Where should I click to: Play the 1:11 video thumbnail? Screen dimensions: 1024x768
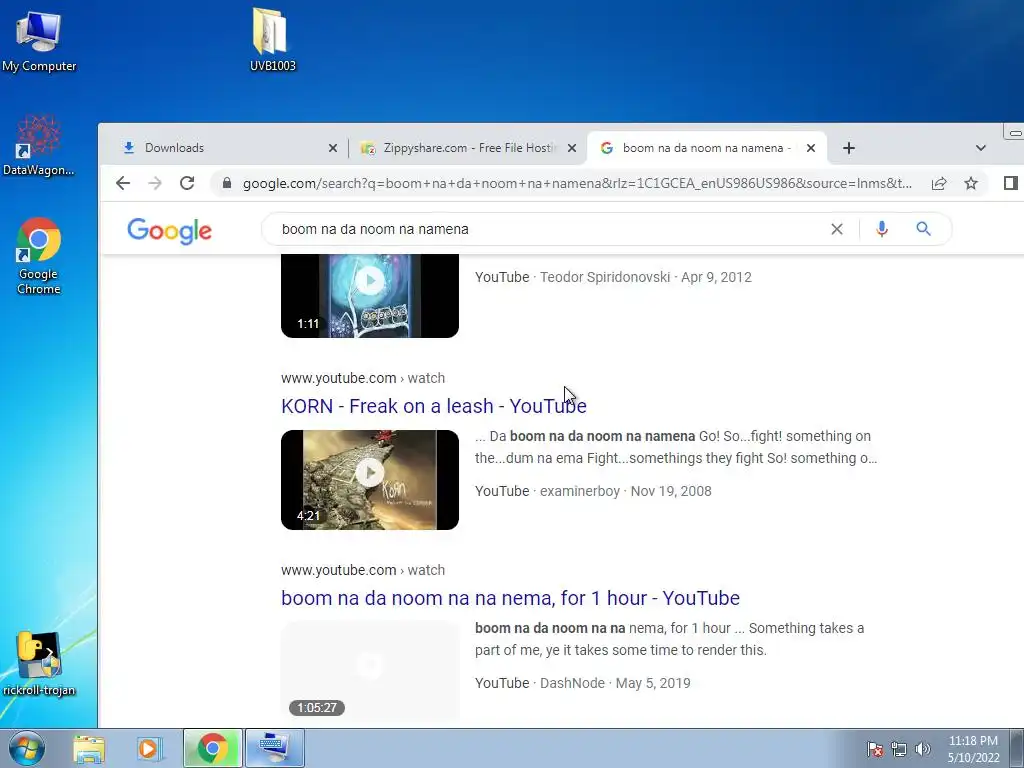coord(370,296)
